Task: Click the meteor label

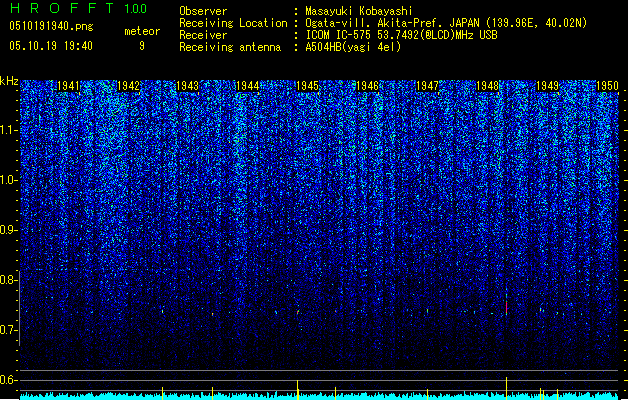Action: click(142, 31)
